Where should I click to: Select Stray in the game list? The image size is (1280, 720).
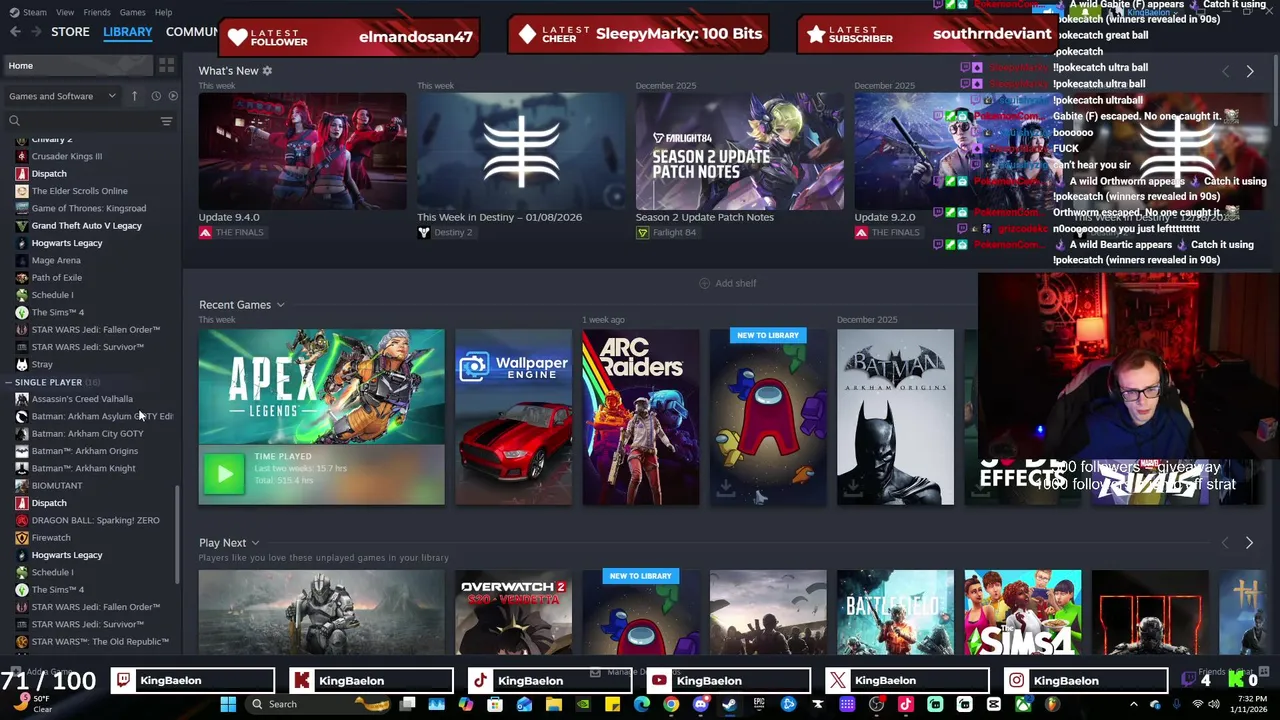[42, 364]
